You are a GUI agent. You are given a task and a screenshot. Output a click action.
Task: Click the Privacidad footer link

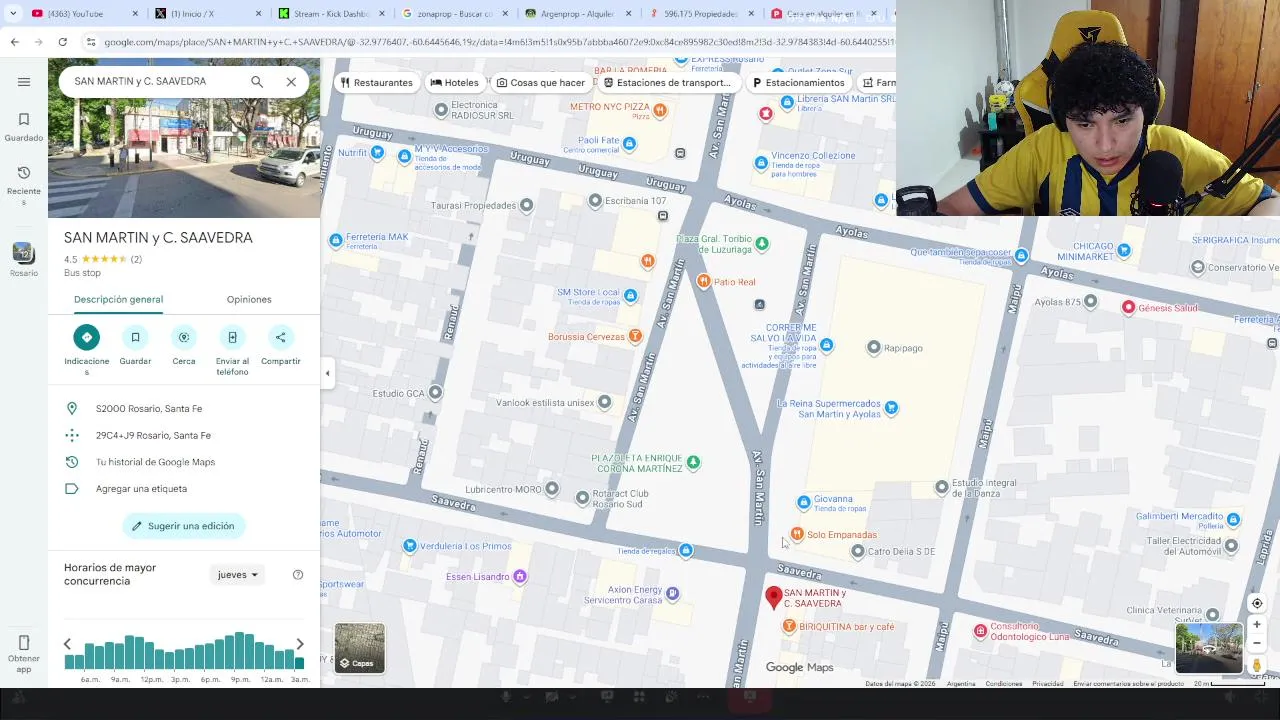pos(1047,684)
